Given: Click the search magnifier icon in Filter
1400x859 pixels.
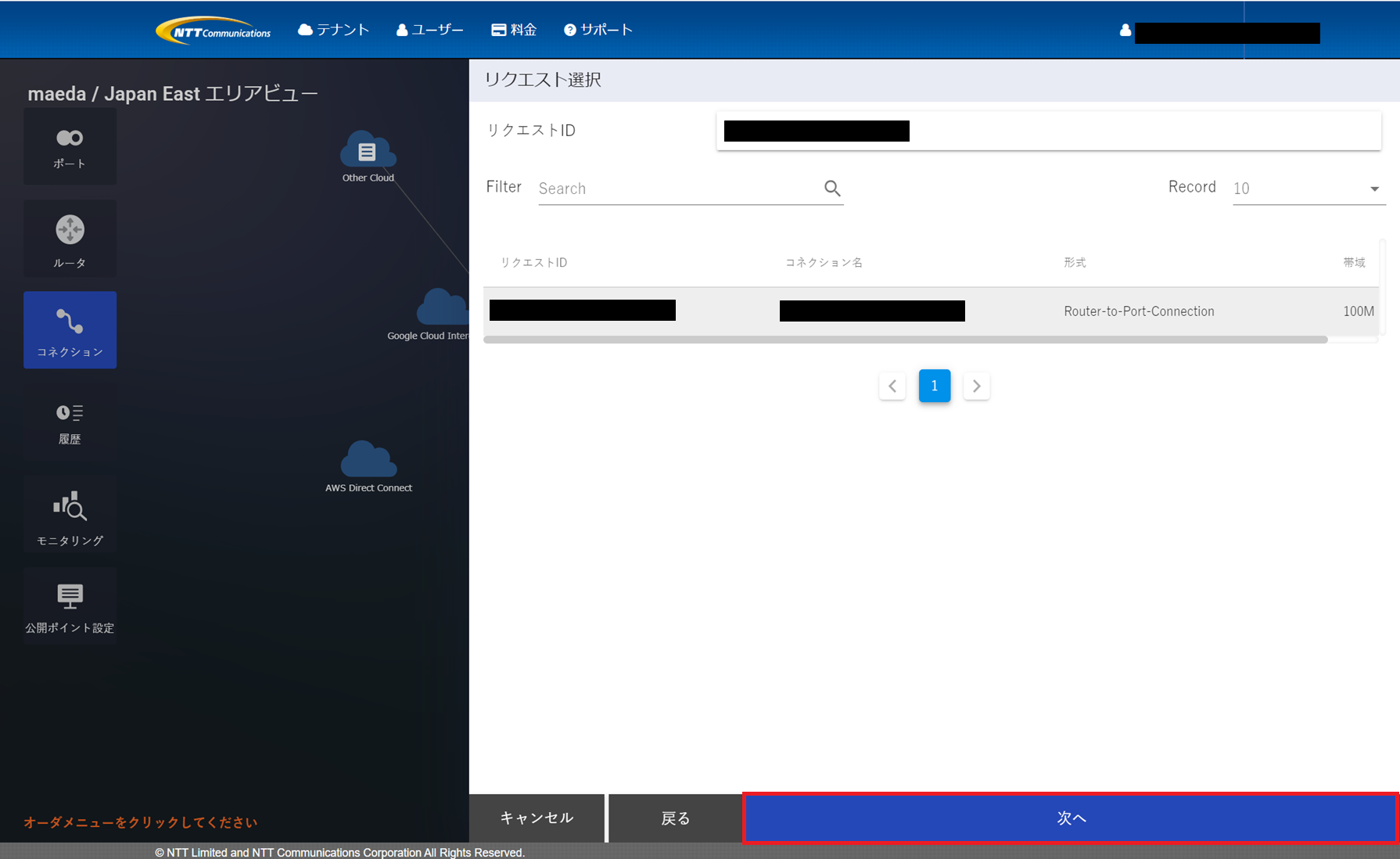Looking at the screenshot, I should 832,189.
